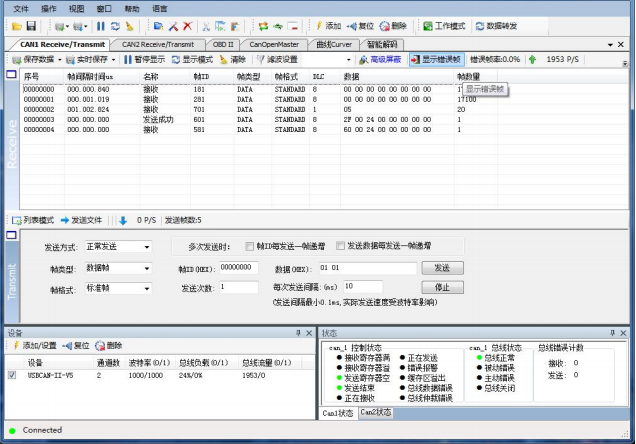The image size is (636, 444).
Task: Click the pause icon in the main toolbar
Action: coord(101,26)
